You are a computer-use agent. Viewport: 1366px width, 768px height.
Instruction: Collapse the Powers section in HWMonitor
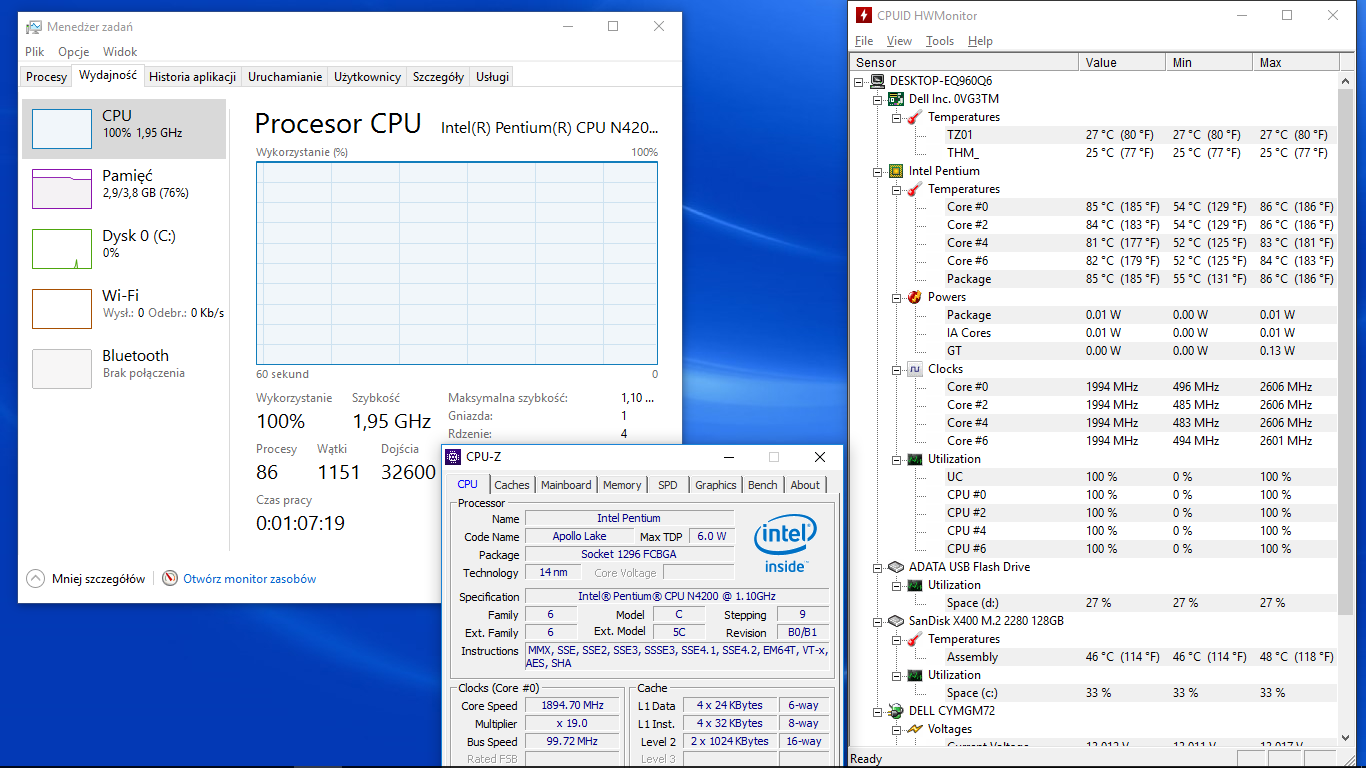tap(897, 297)
